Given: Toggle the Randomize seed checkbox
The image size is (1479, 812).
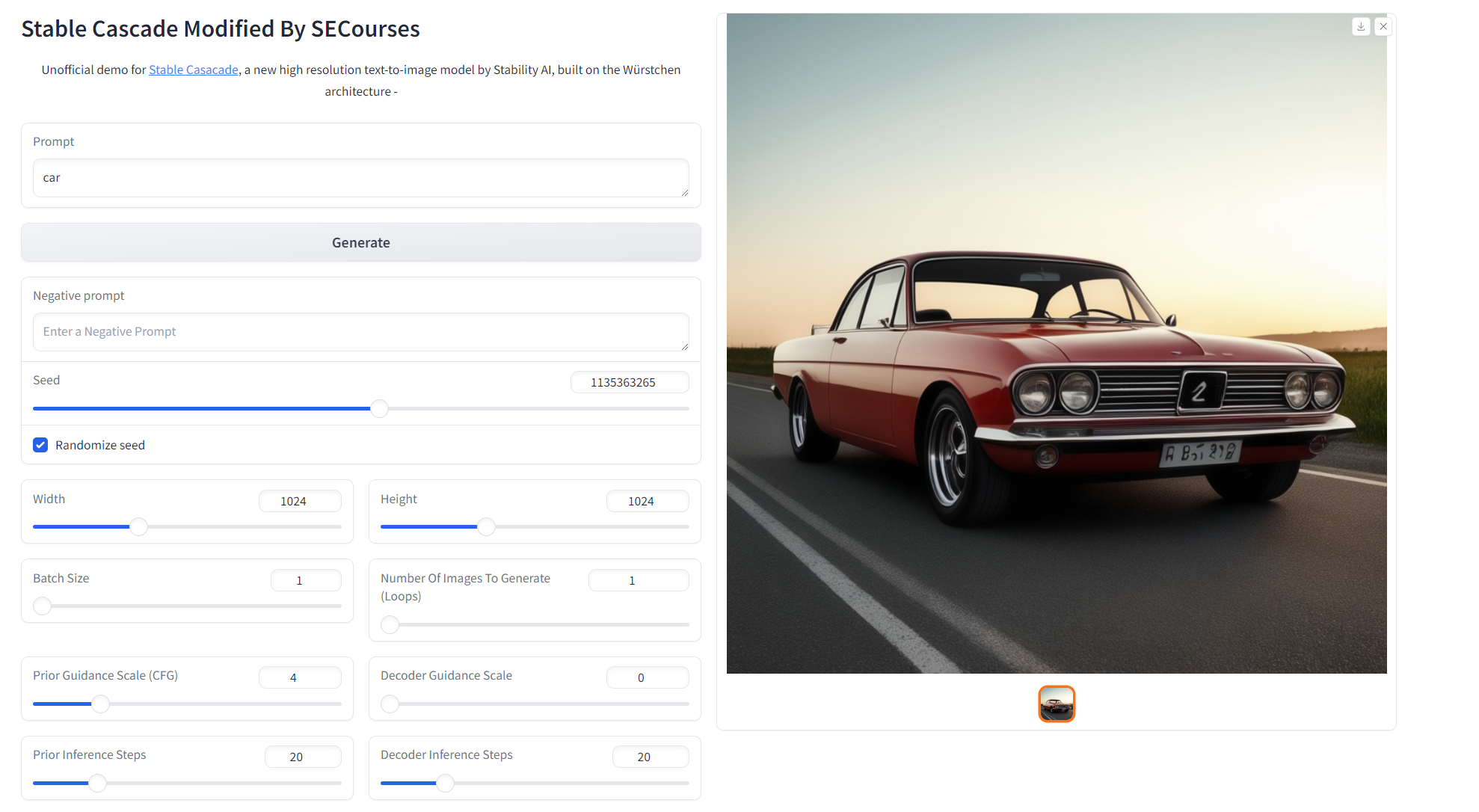Looking at the screenshot, I should click(40, 445).
